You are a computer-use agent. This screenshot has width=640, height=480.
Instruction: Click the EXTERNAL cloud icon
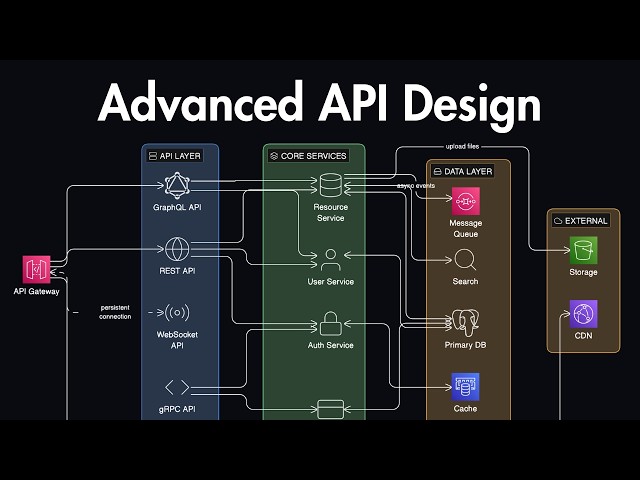558,221
